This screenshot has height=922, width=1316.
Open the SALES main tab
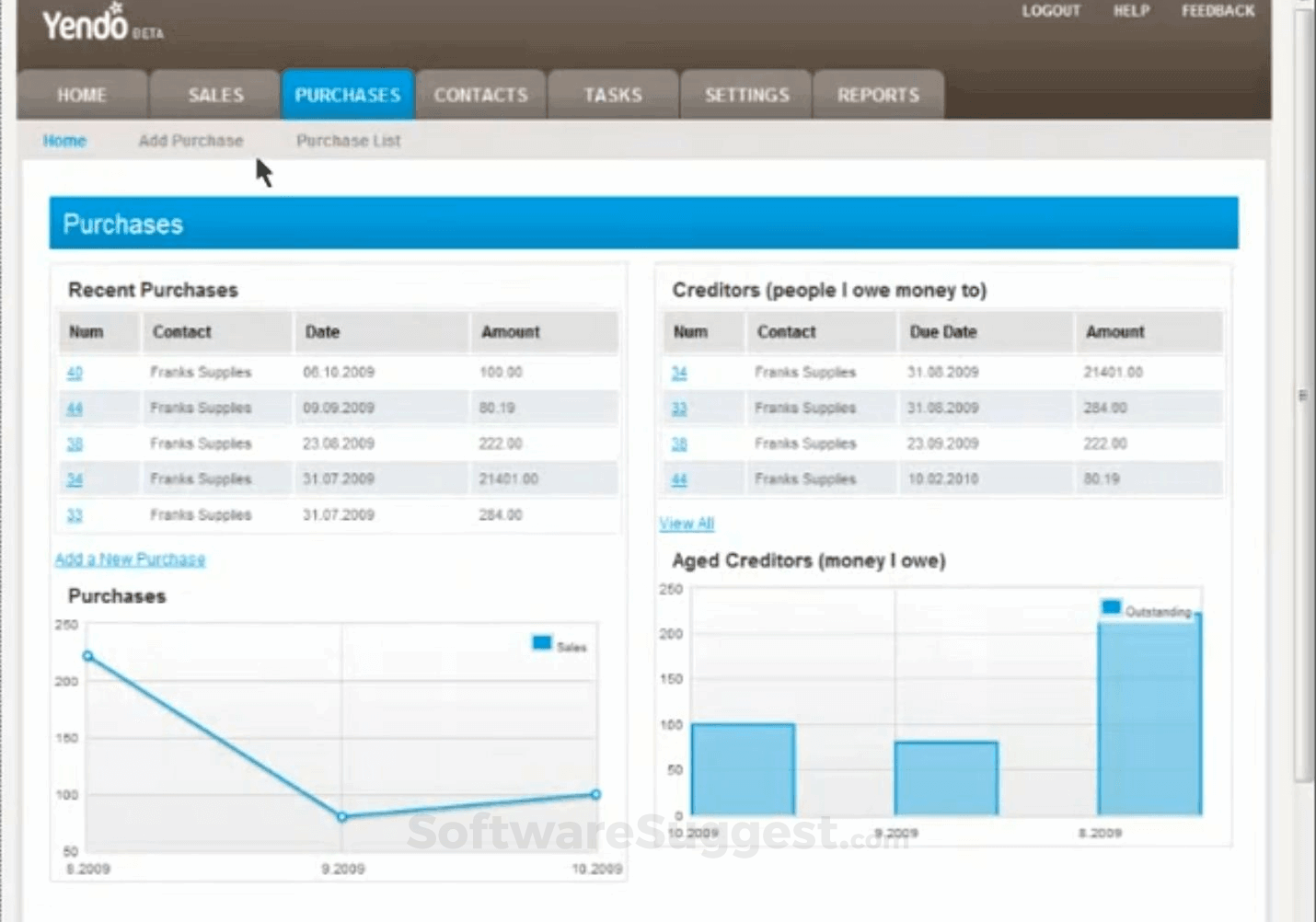coord(215,95)
